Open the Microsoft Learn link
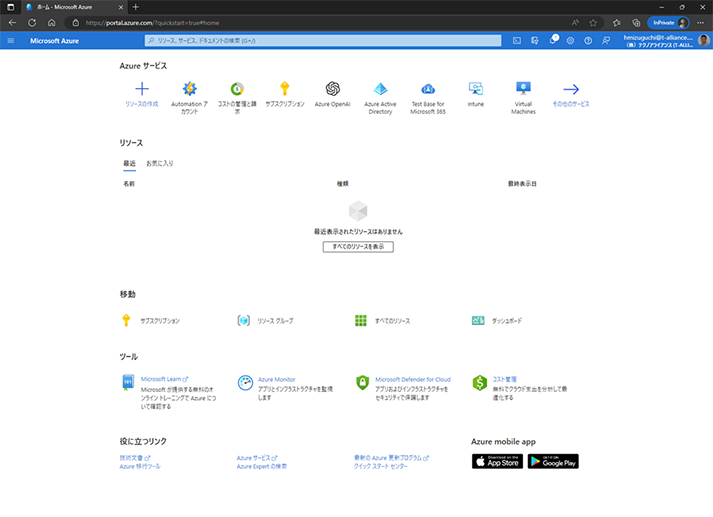Screen dimensions: 713x517 coord(164,379)
